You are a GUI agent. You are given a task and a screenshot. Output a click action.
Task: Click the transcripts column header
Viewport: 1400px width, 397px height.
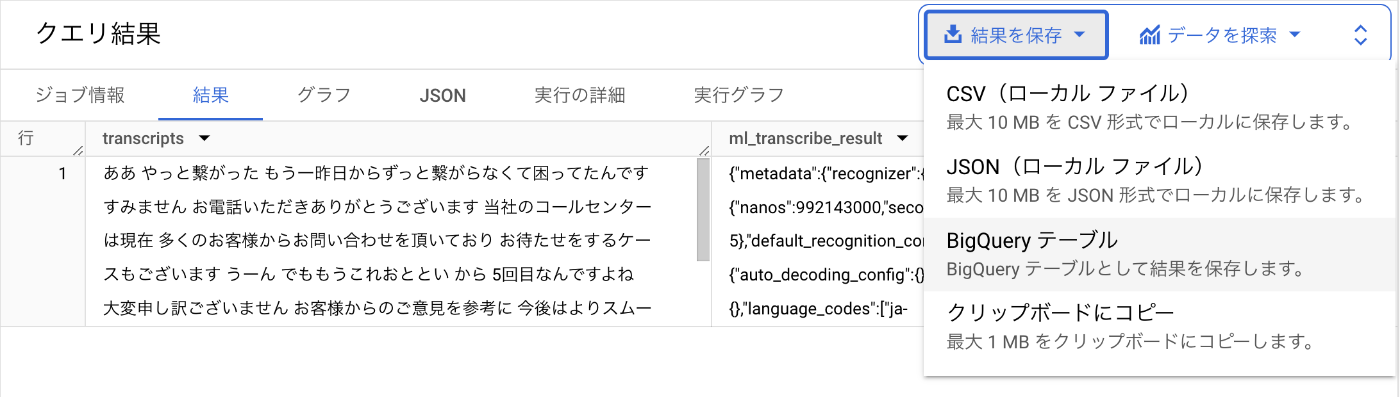point(144,138)
